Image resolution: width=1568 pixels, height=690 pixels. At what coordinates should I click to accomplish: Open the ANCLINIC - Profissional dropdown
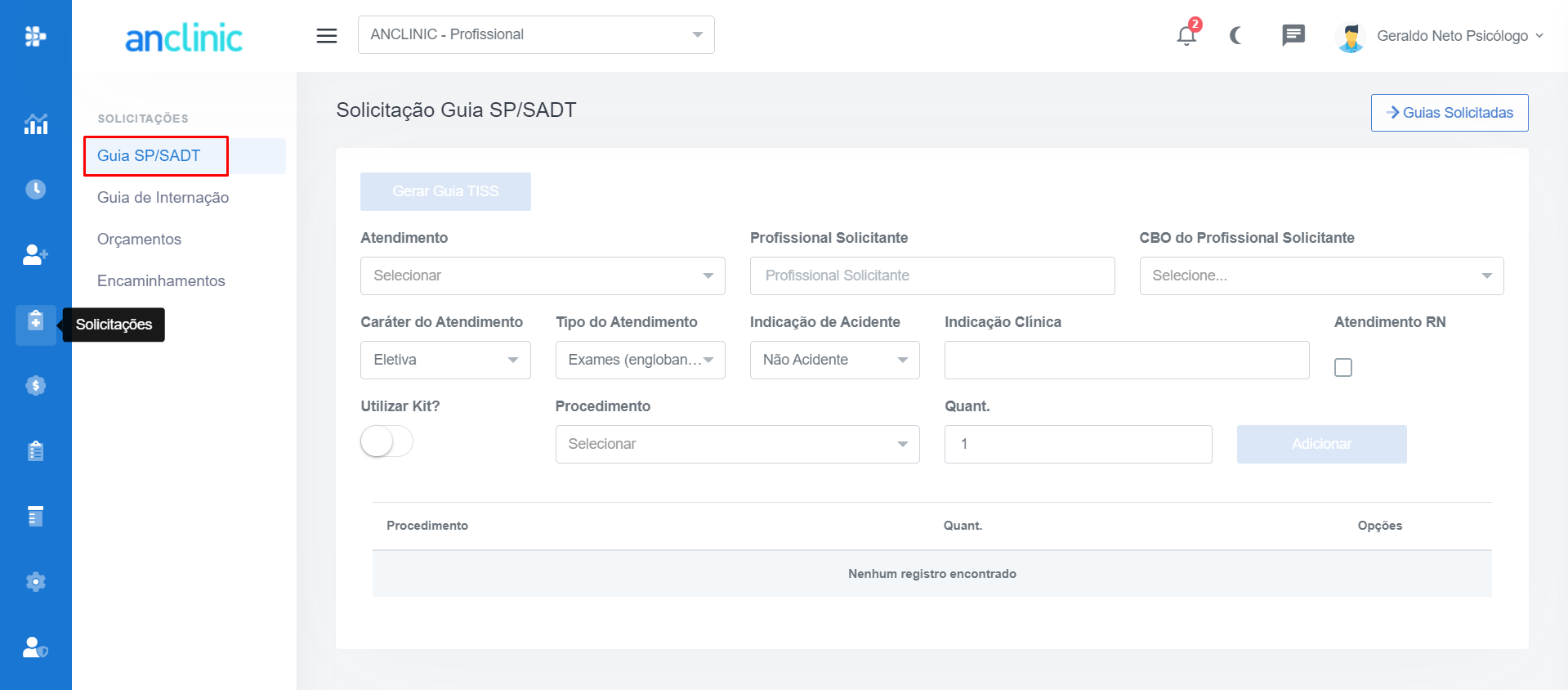(x=536, y=35)
